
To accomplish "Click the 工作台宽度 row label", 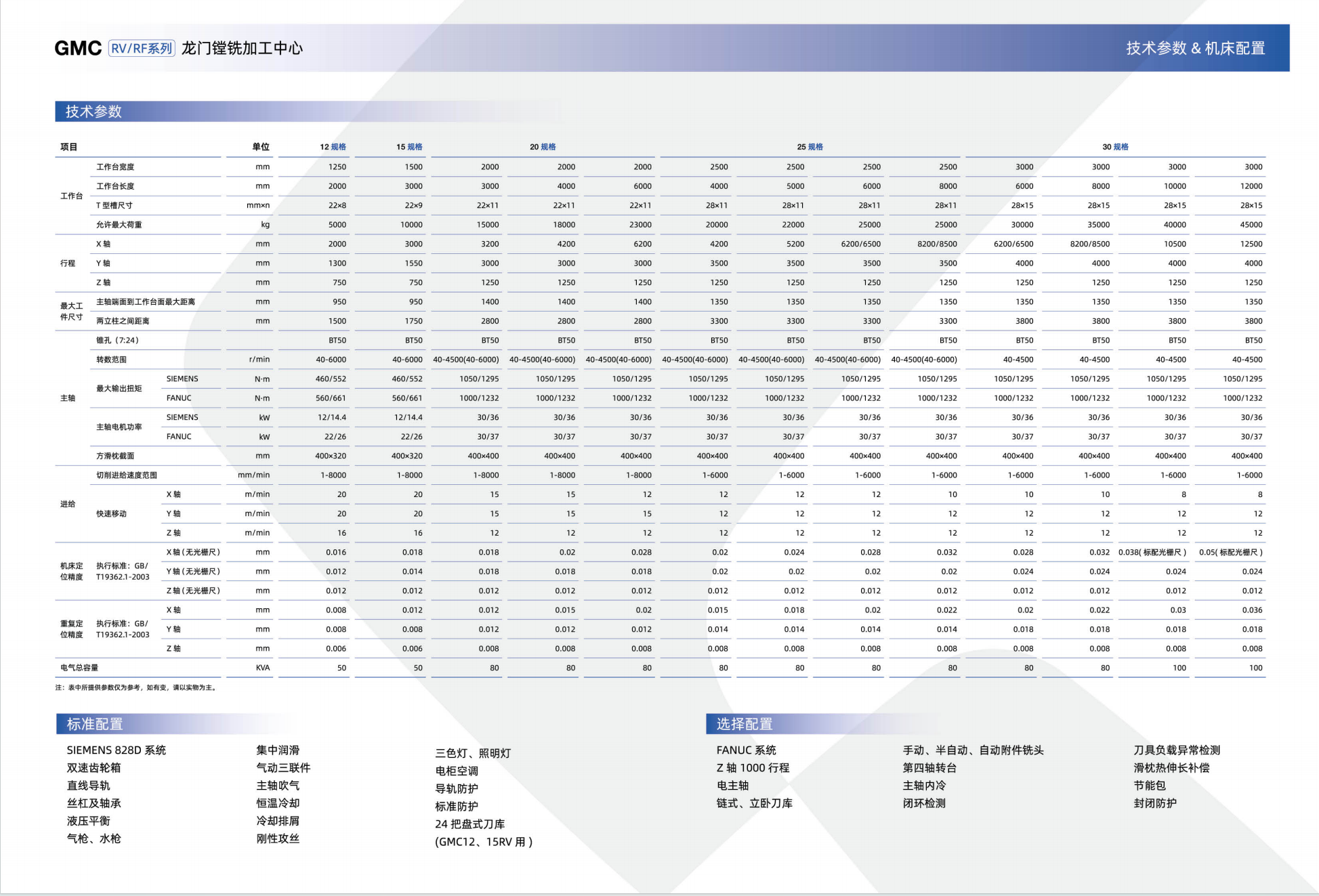I will click(115, 167).
